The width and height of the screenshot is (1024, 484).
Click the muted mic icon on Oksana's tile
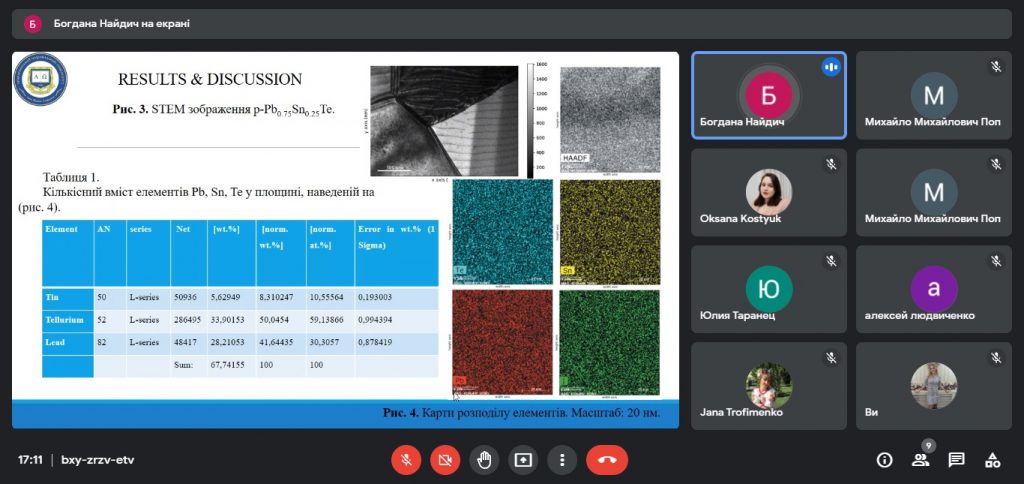(831, 164)
